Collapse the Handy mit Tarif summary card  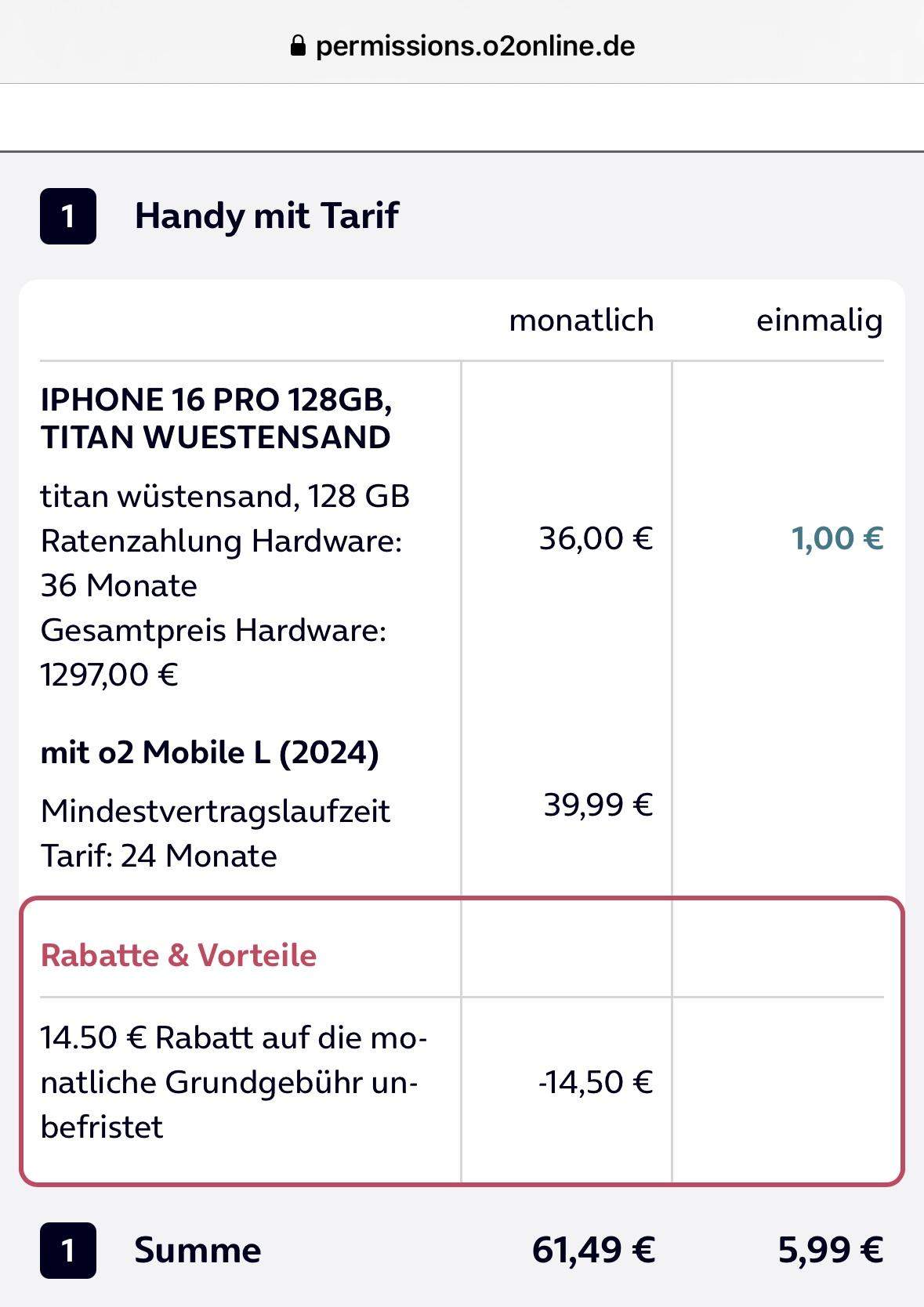[x=268, y=215]
